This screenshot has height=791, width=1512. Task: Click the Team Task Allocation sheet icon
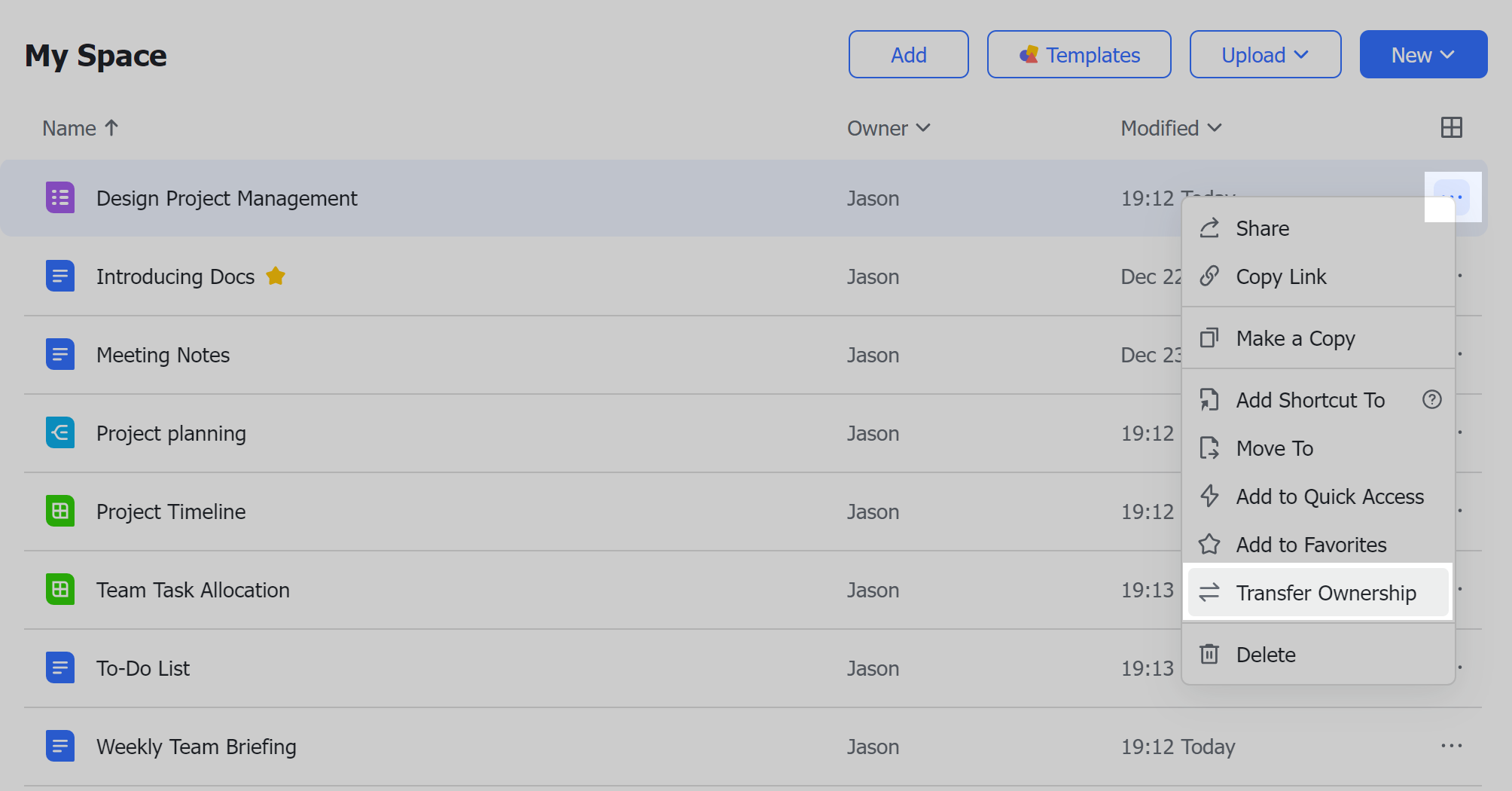click(60, 590)
